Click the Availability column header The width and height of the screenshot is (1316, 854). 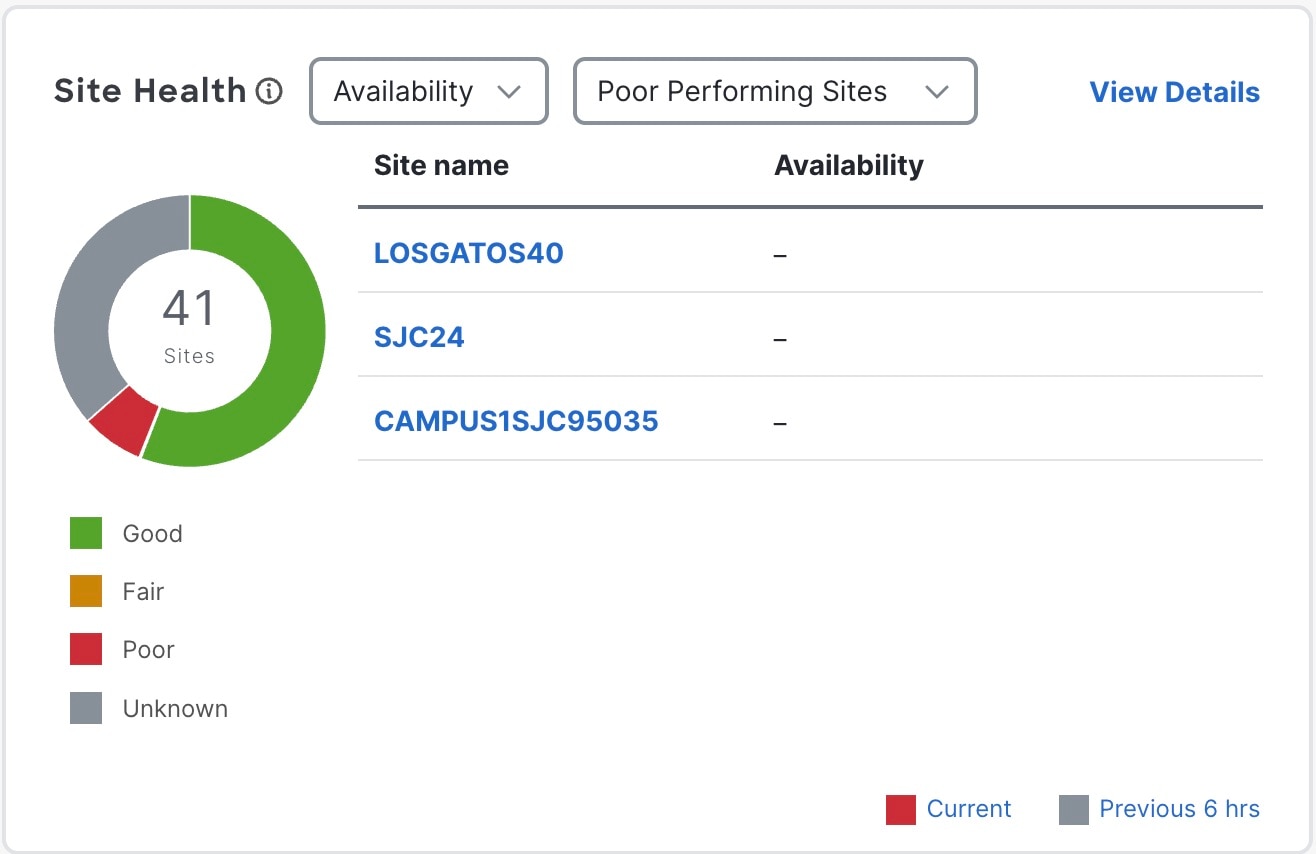848,165
